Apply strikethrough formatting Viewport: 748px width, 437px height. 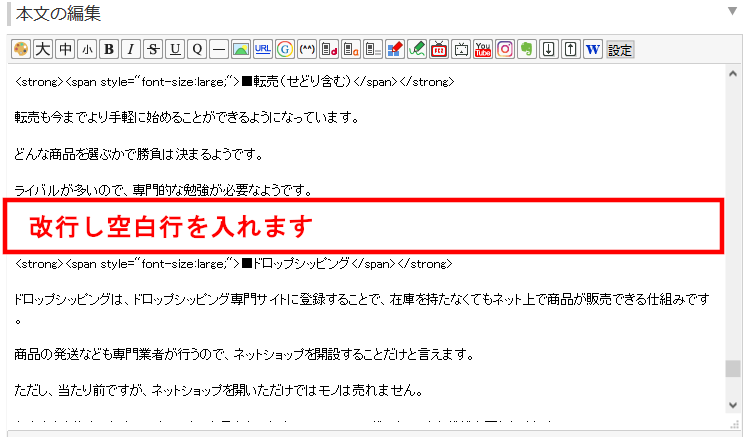[x=153, y=49]
